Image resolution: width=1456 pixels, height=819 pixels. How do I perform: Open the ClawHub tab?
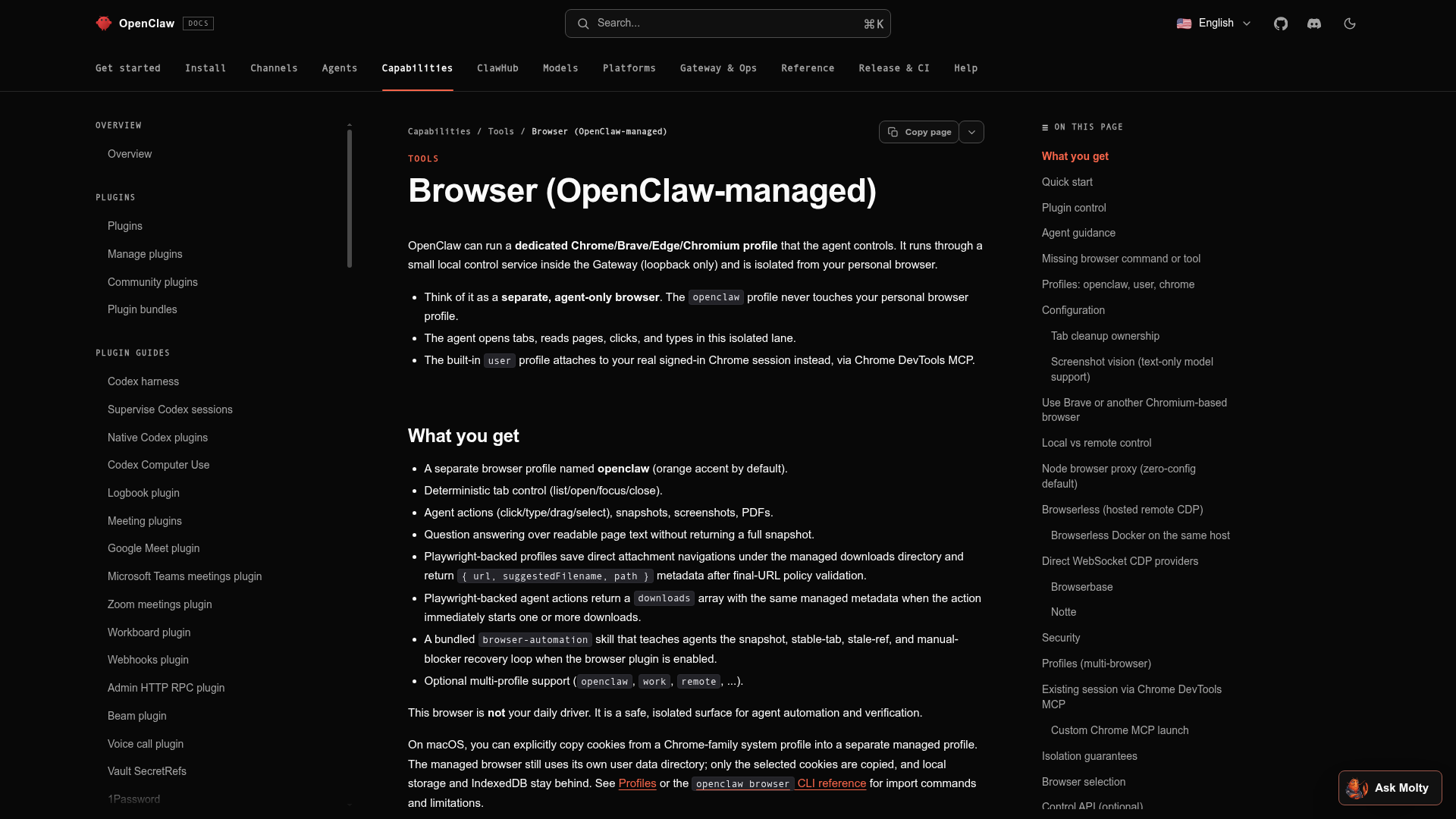pyautogui.click(x=497, y=68)
